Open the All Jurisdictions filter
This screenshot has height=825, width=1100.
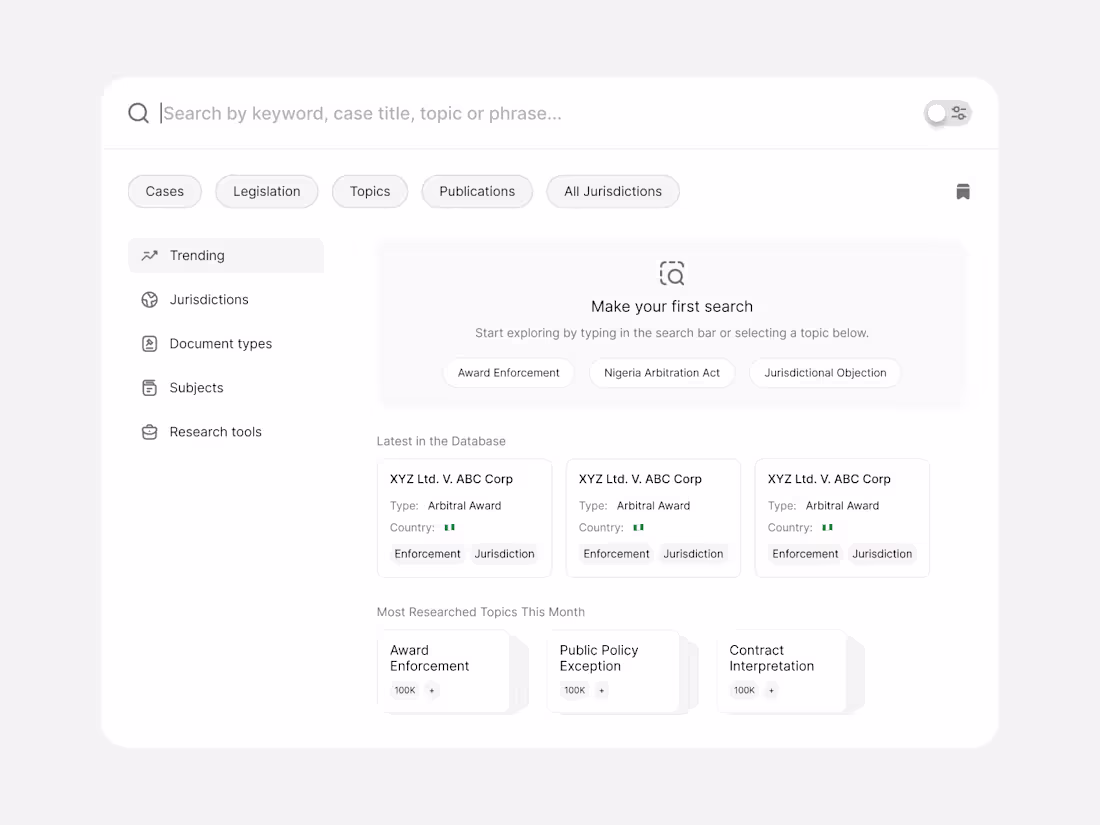613,192
